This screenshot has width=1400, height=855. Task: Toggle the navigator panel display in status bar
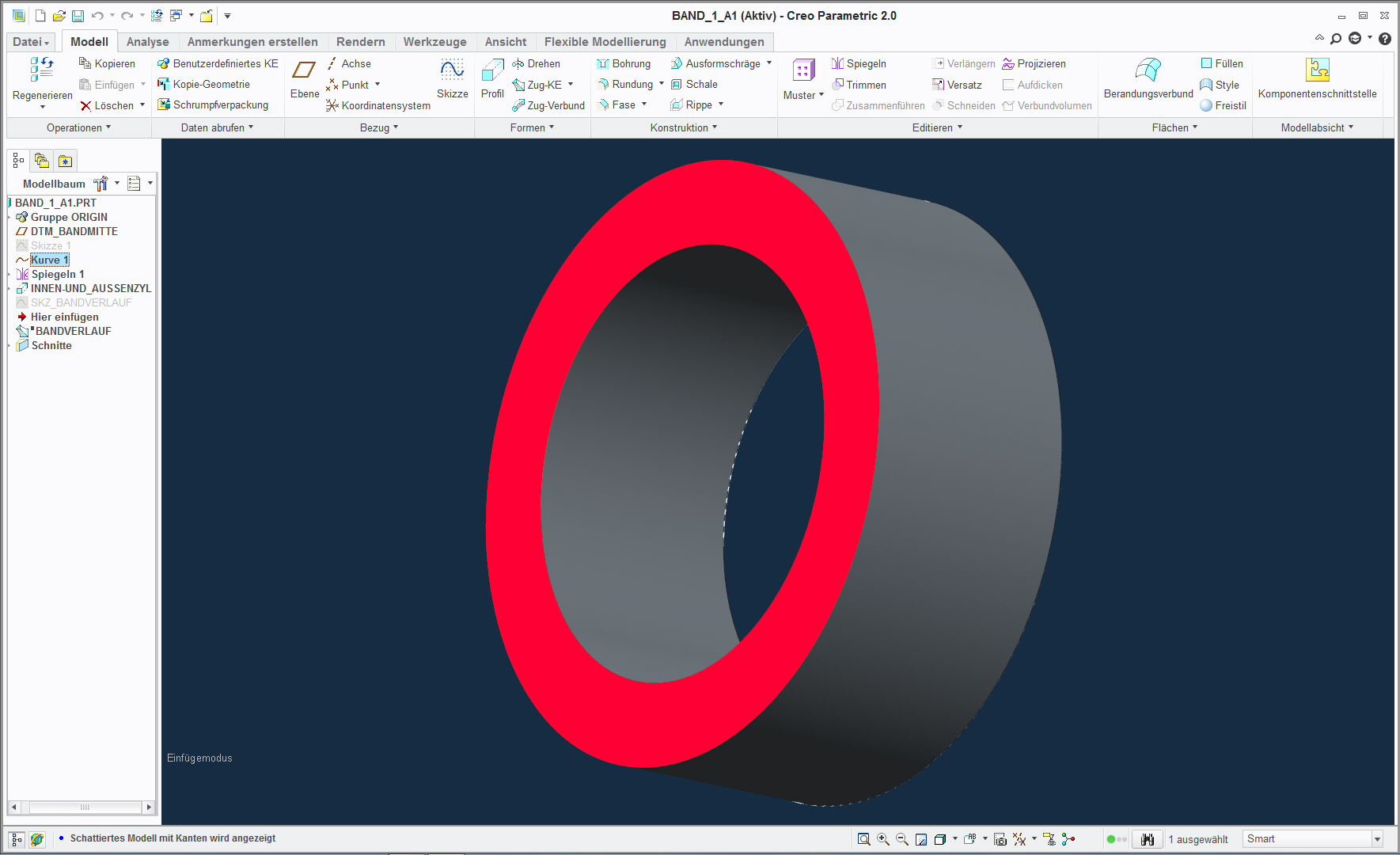tap(17, 839)
